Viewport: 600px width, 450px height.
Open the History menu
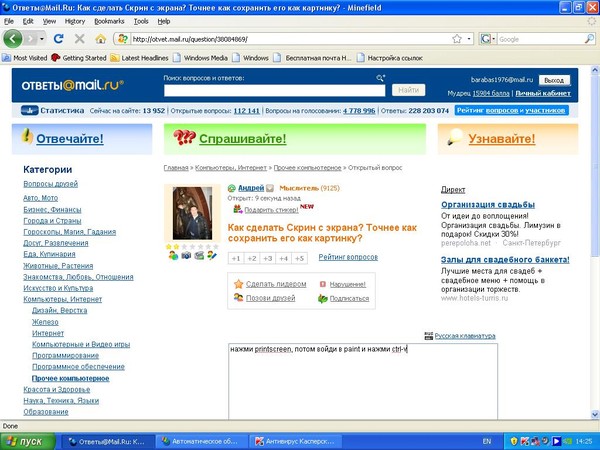(75, 21)
